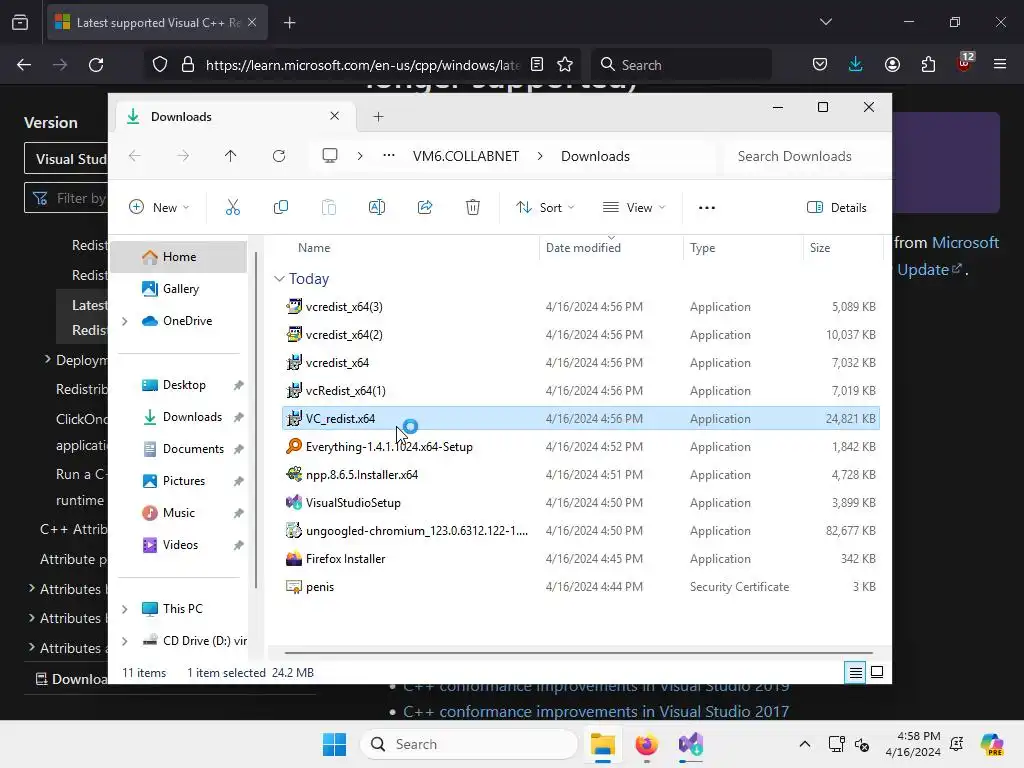The image size is (1024, 768).
Task: Bookmark this page with the star icon
Action: (x=565, y=65)
